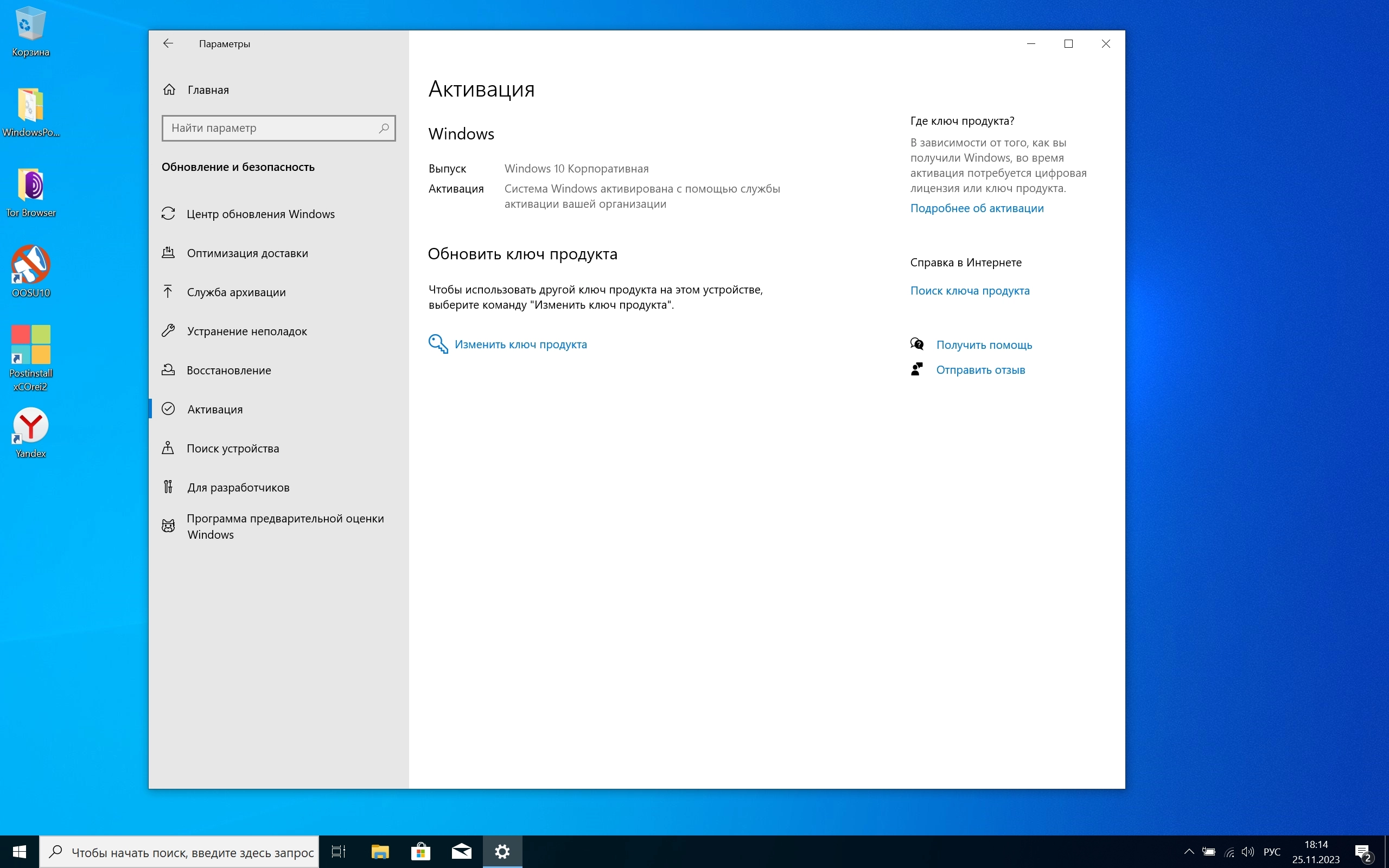1389x868 pixels.
Task: Click Поиск ключа продукта link
Action: tap(970, 290)
